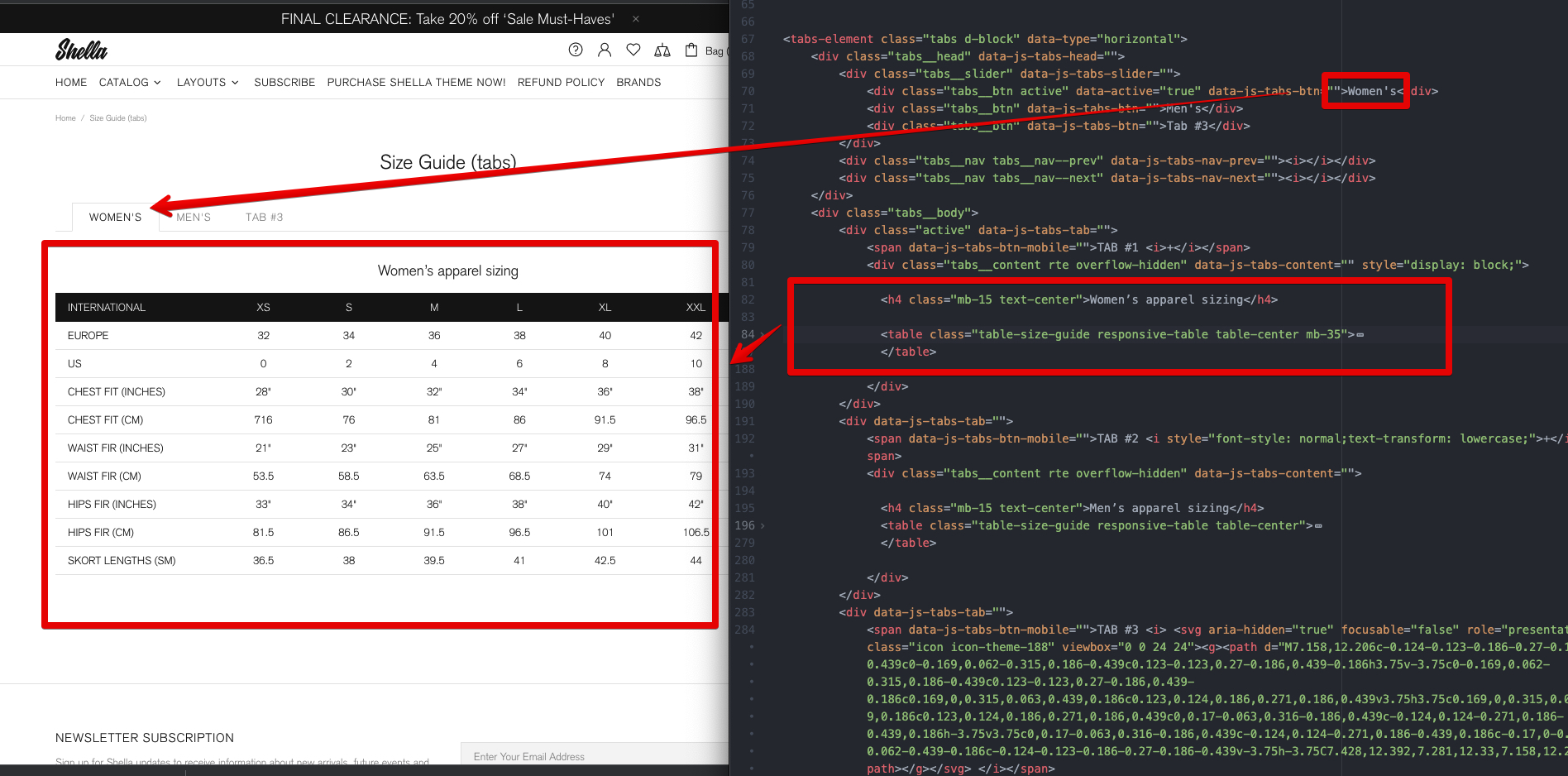Open the wishlist heart icon

(x=633, y=50)
